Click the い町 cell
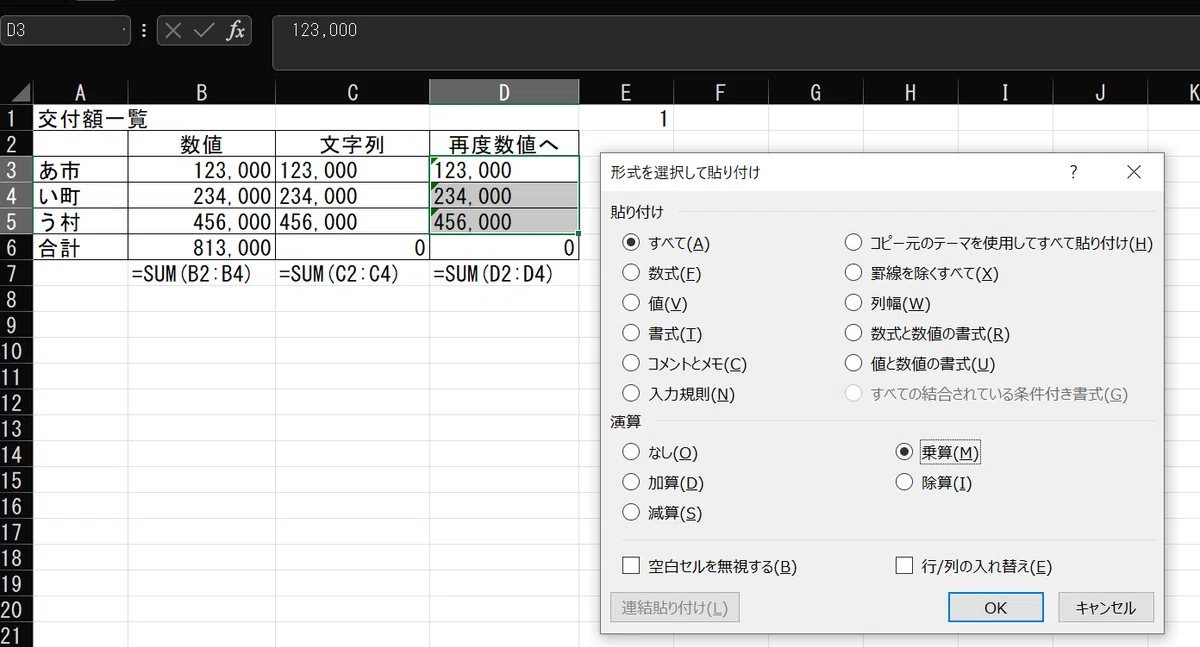Image resolution: width=1200 pixels, height=647 pixels. coord(80,196)
